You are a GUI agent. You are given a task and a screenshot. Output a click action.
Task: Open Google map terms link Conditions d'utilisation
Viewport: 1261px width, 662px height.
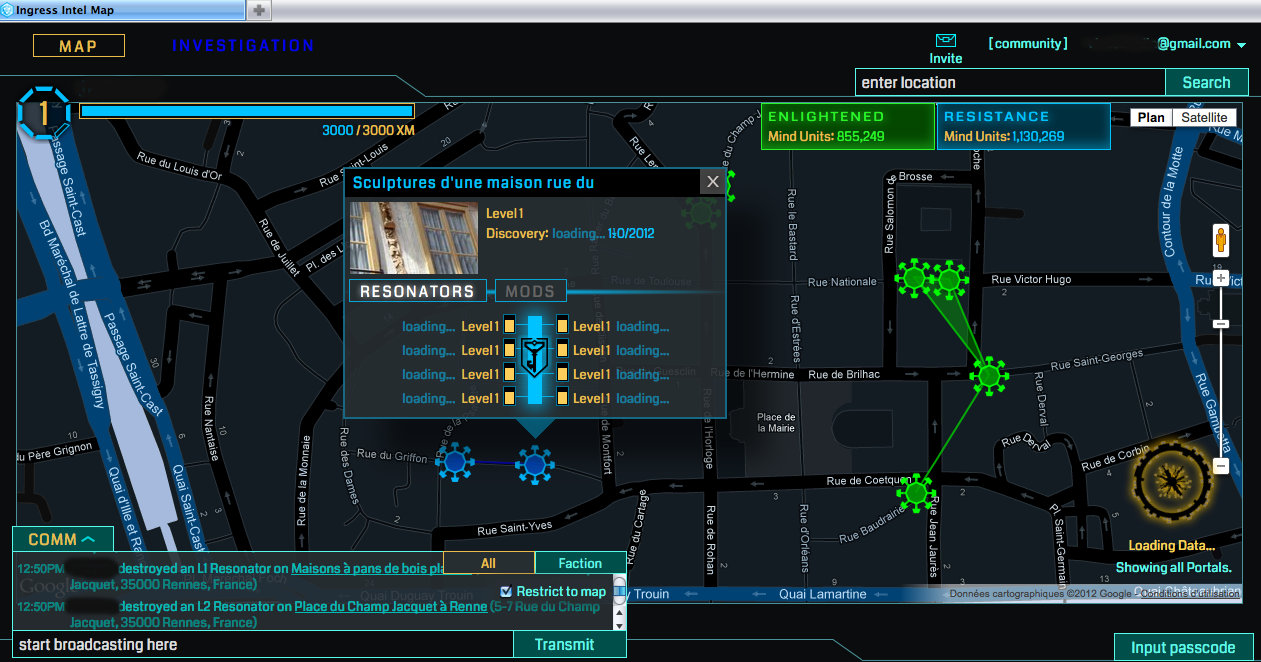(1190, 594)
